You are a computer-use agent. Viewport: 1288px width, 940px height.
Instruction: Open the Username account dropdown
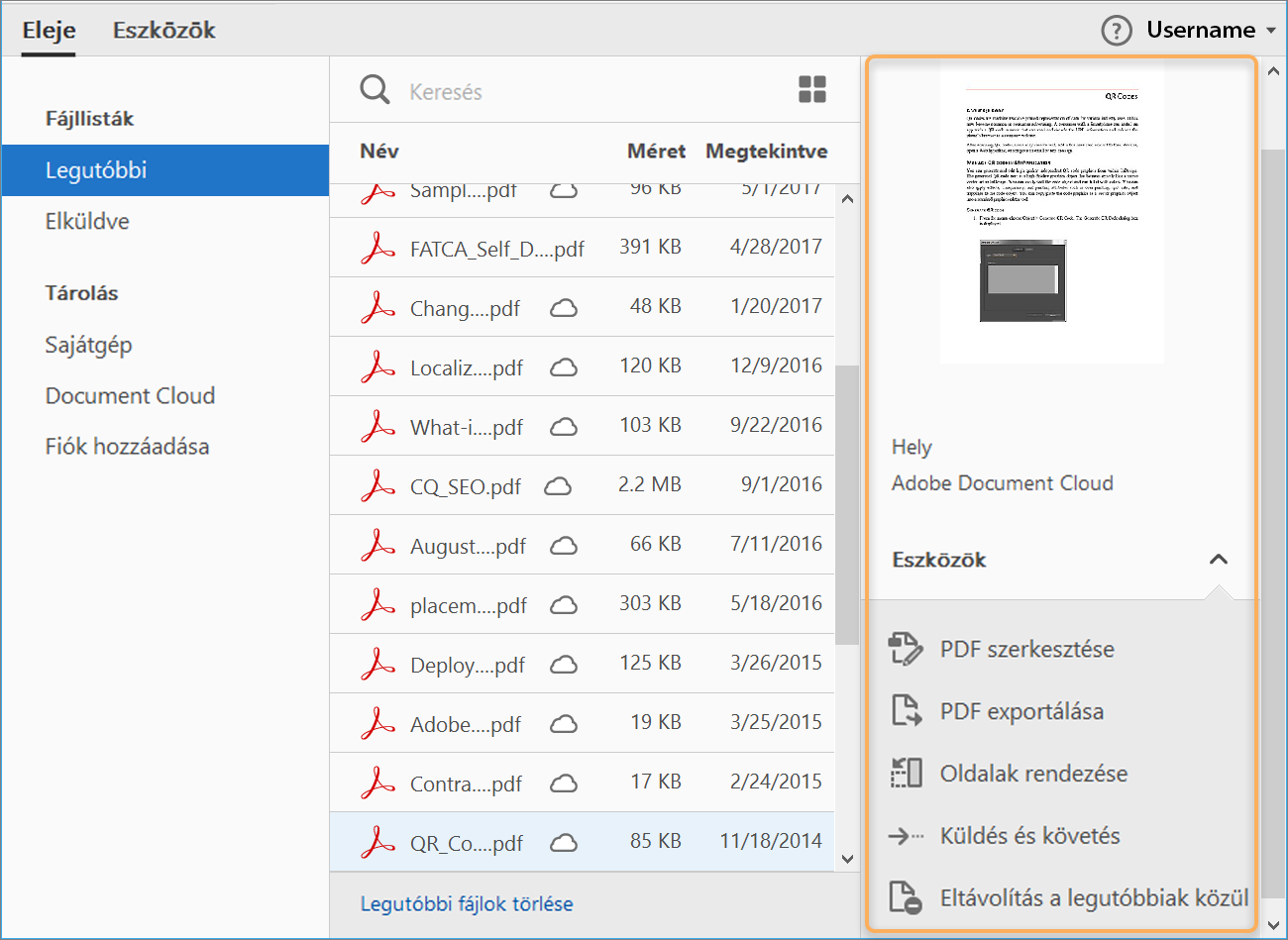[1211, 31]
